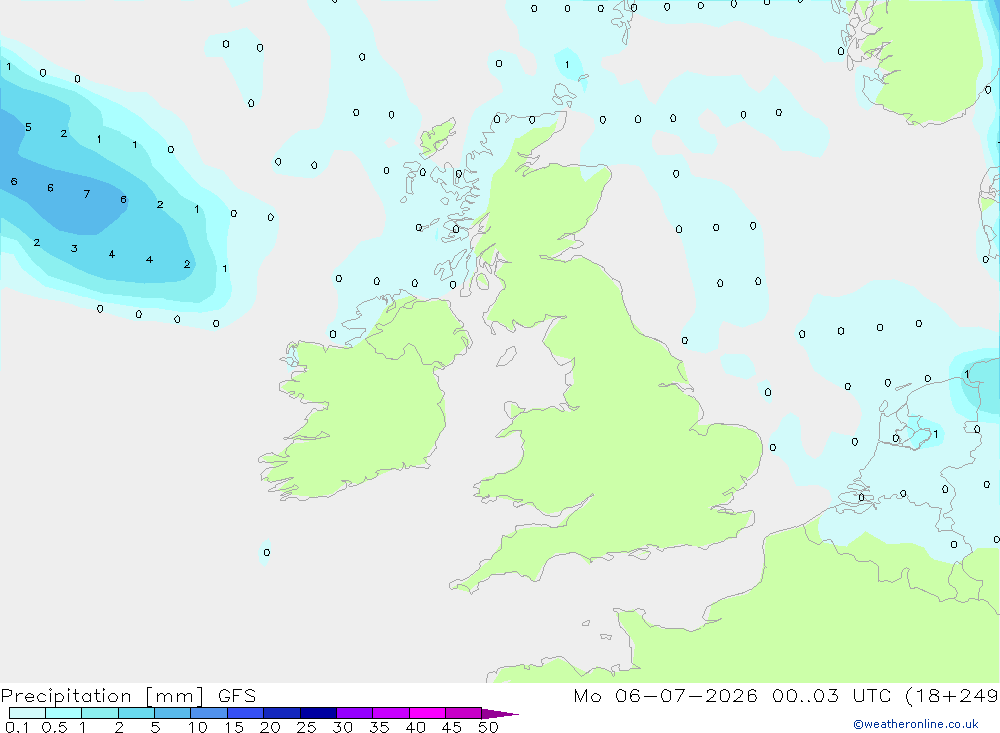The height and width of the screenshot is (733, 1000).
Task: Click the "15" legend scale label
Action: pos(233,727)
